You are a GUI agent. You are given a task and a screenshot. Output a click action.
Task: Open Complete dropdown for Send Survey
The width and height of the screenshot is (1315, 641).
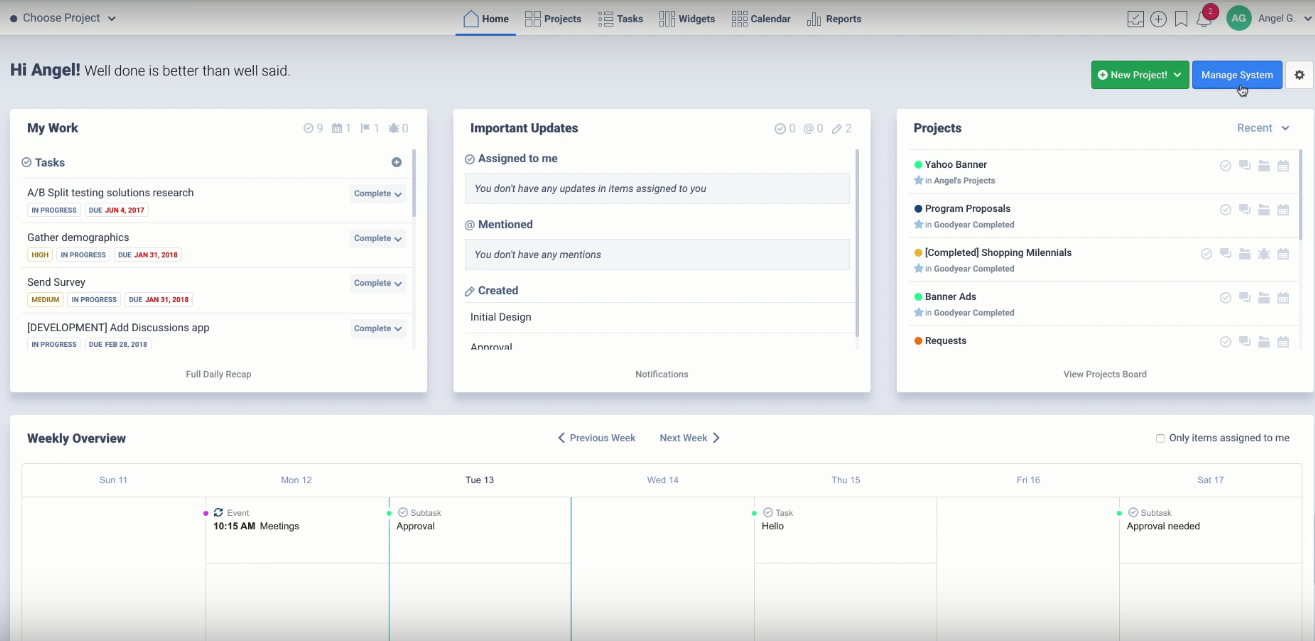coord(377,283)
